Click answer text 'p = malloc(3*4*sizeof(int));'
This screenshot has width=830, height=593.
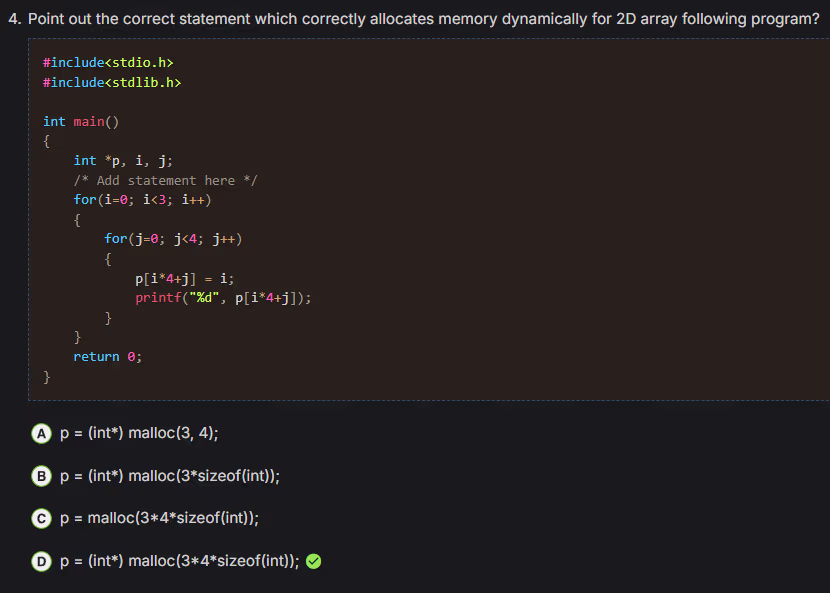pos(160,518)
